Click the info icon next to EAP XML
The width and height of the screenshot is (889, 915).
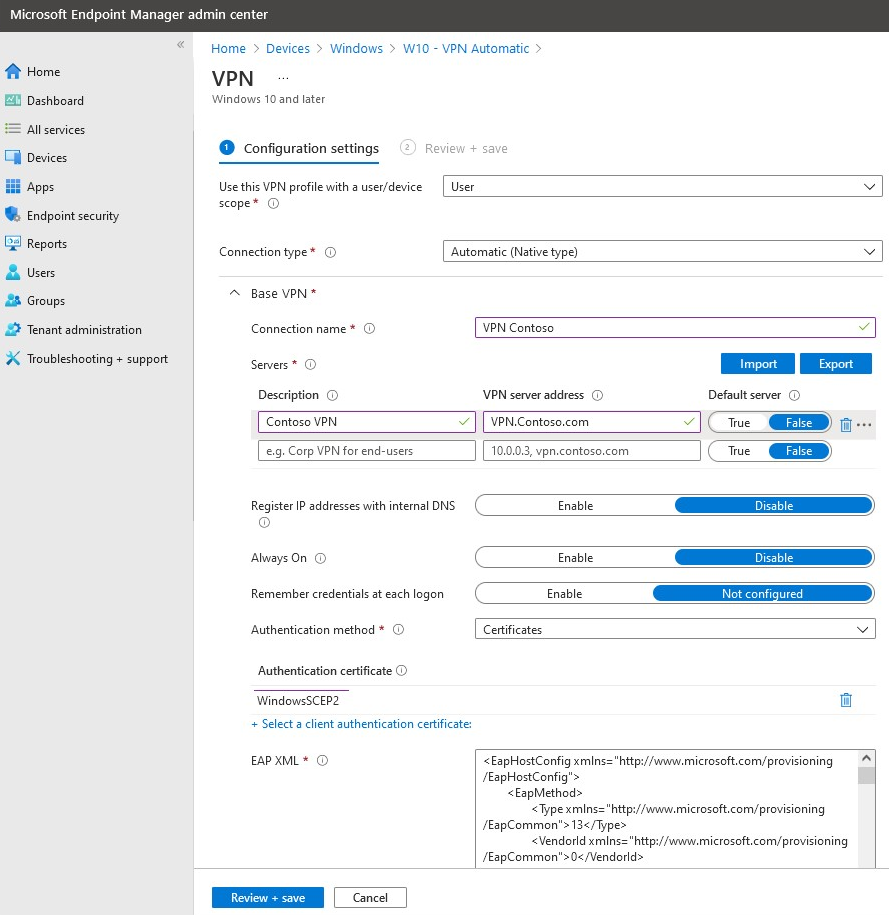(322, 760)
